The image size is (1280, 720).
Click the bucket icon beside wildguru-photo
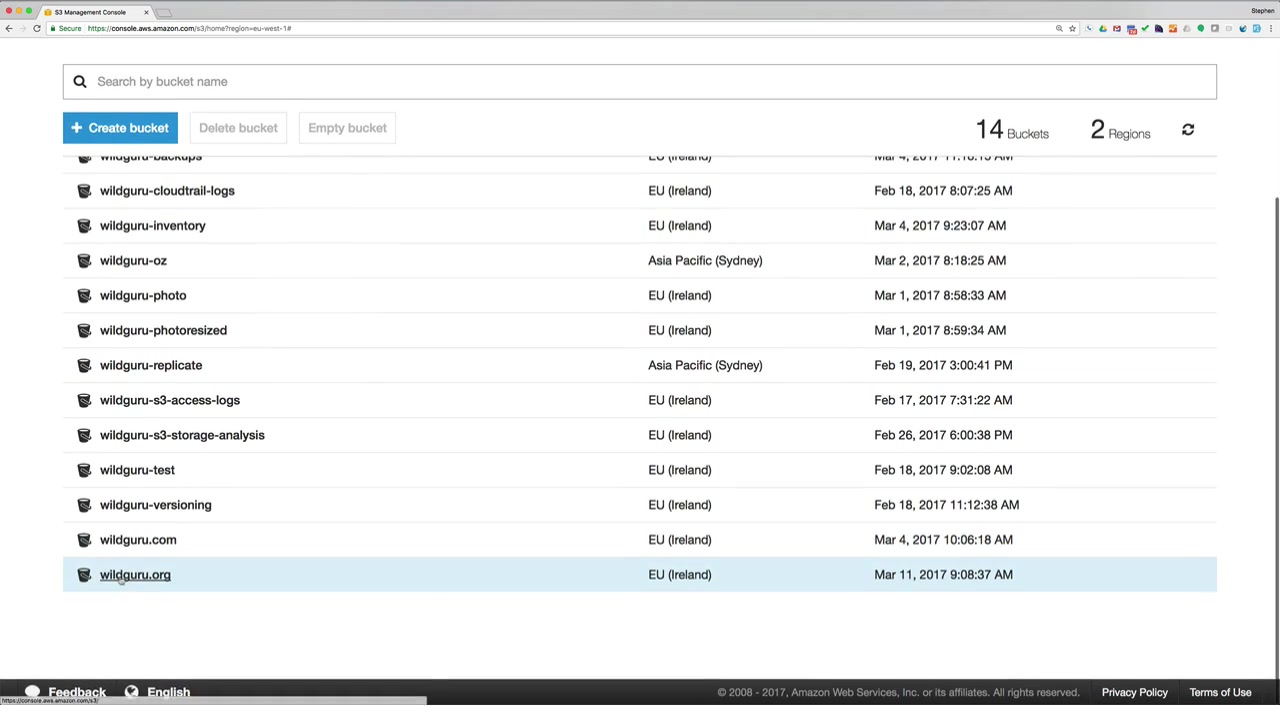pyautogui.click(x=84, y=296)
